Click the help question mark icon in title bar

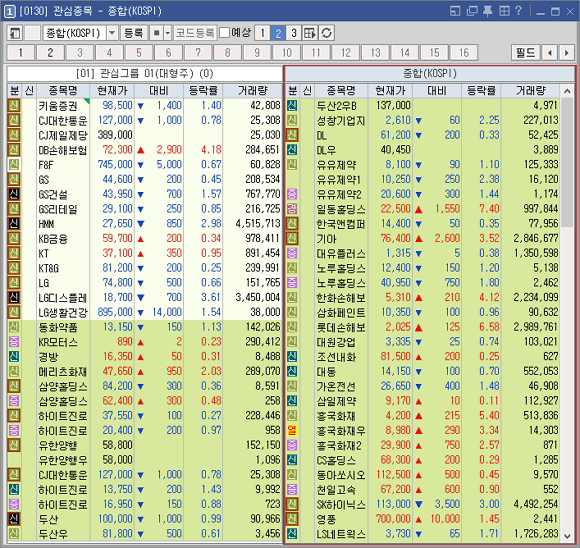518,11
